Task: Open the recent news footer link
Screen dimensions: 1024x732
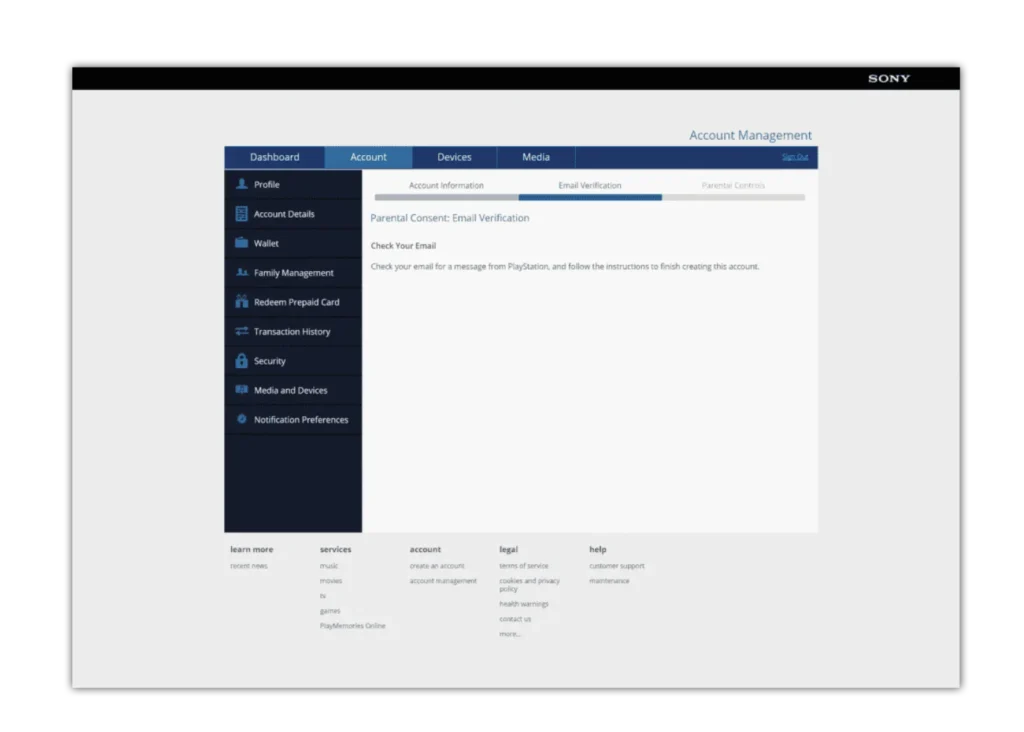Action: (249, 566)
